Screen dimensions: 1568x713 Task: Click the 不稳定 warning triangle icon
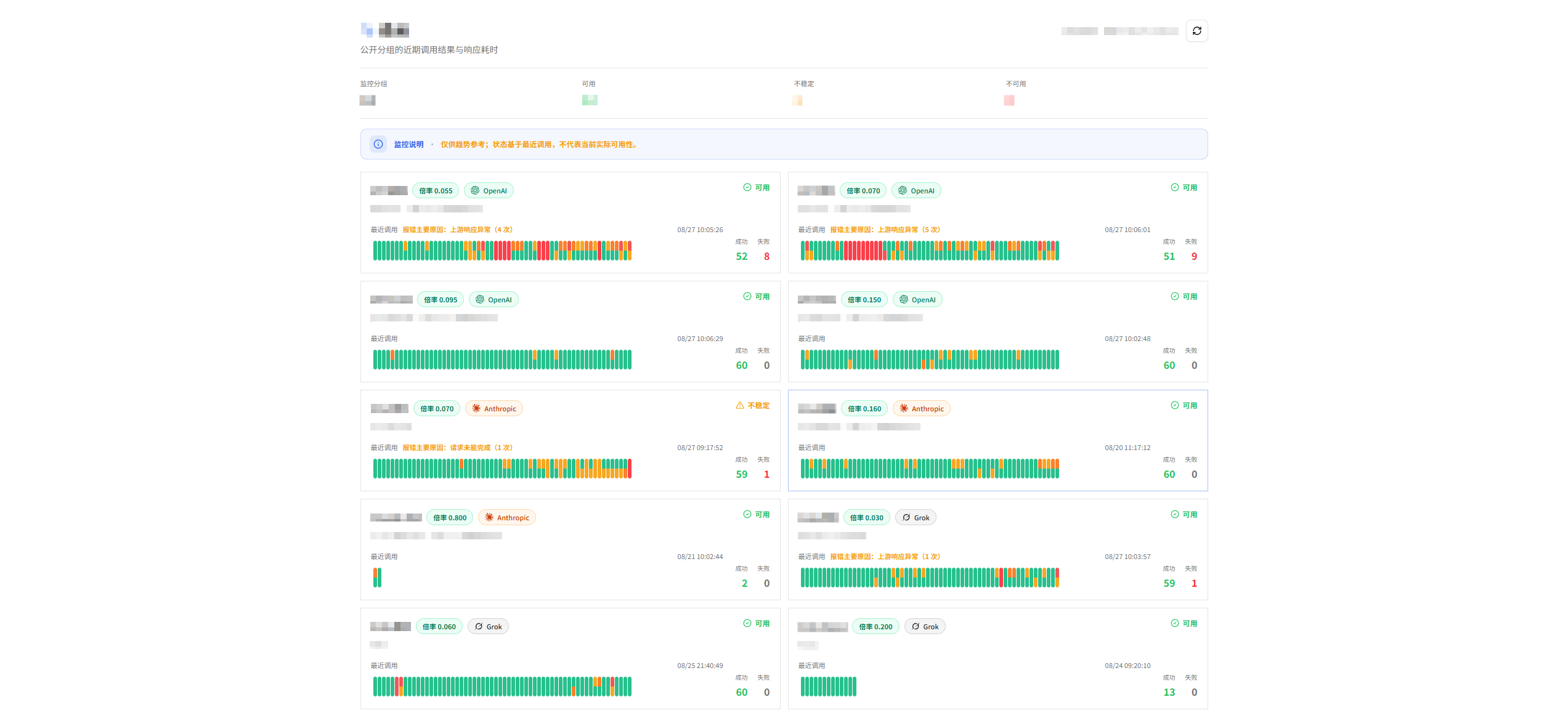(x=739, y=406)
